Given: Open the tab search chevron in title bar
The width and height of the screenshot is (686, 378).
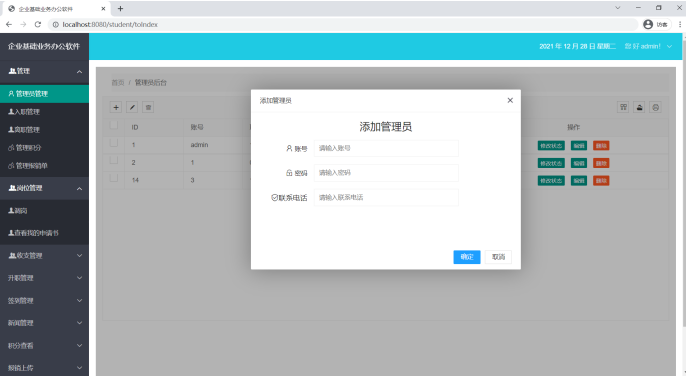Looking at the screenshot, I should coord(618,8).
